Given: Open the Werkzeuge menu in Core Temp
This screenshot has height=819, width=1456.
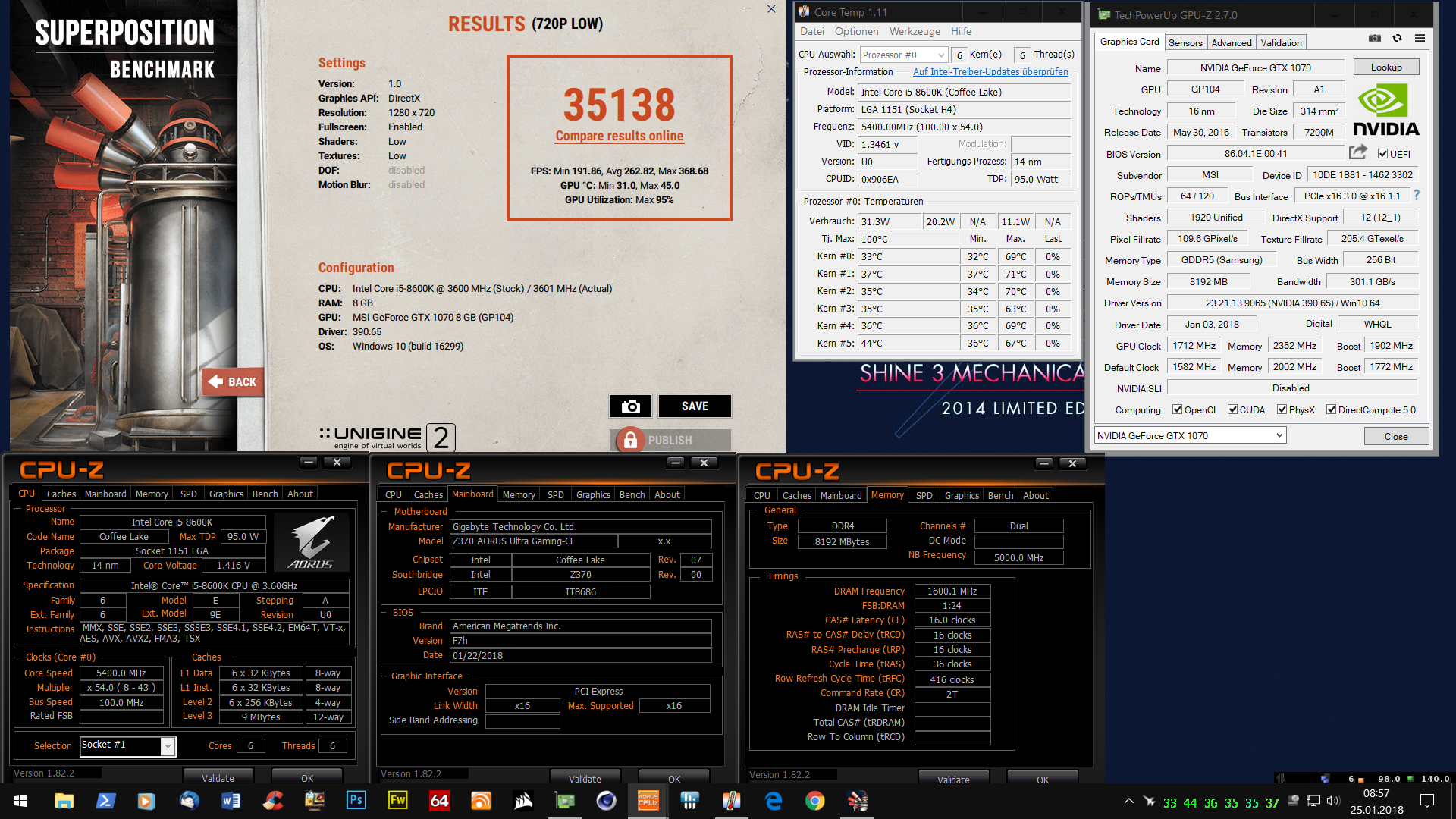Looking at the screenshot, I should pos(914,31).
